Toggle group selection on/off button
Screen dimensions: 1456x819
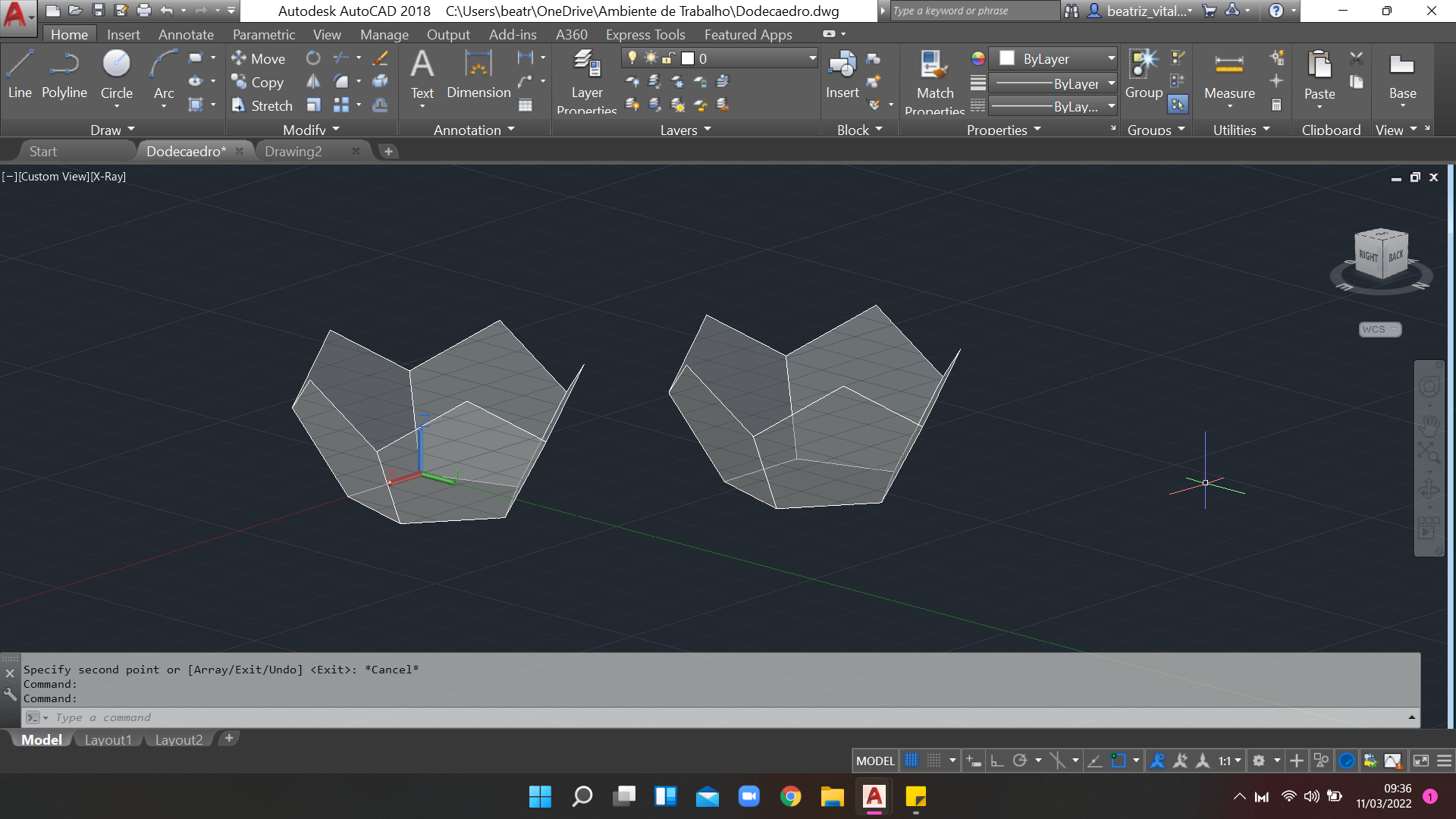(x=1178, y=105)
